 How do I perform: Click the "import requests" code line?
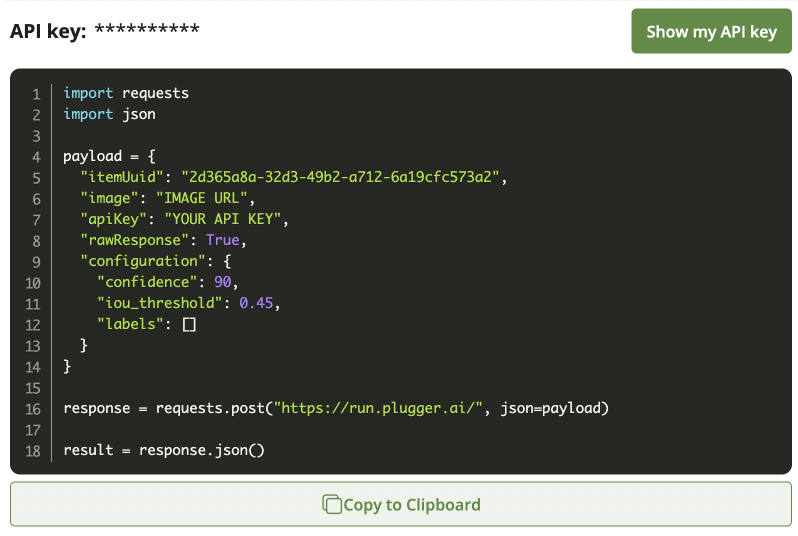(126, 93)
